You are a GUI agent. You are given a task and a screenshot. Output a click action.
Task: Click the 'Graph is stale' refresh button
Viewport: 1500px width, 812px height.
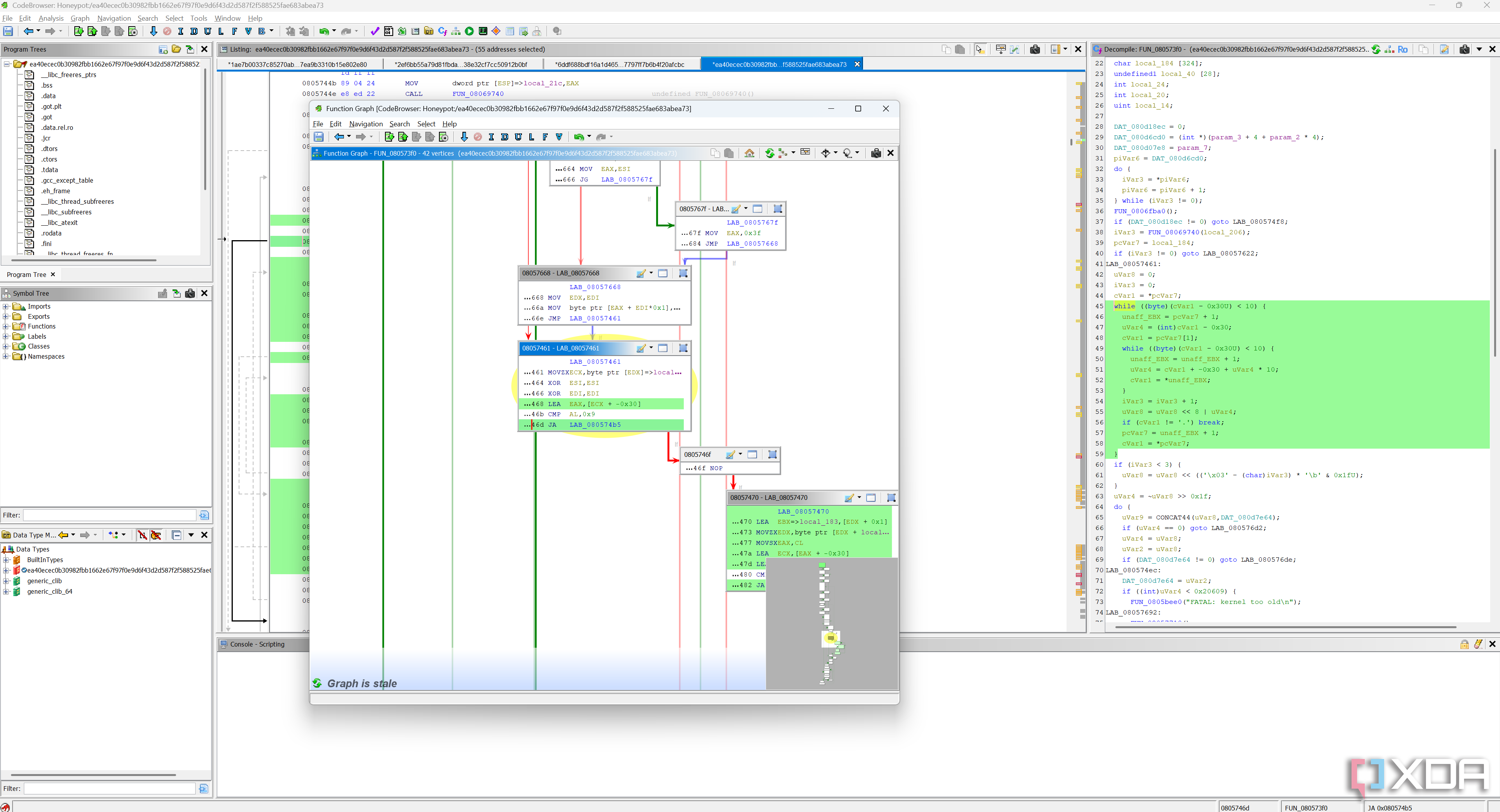[317, 683]
